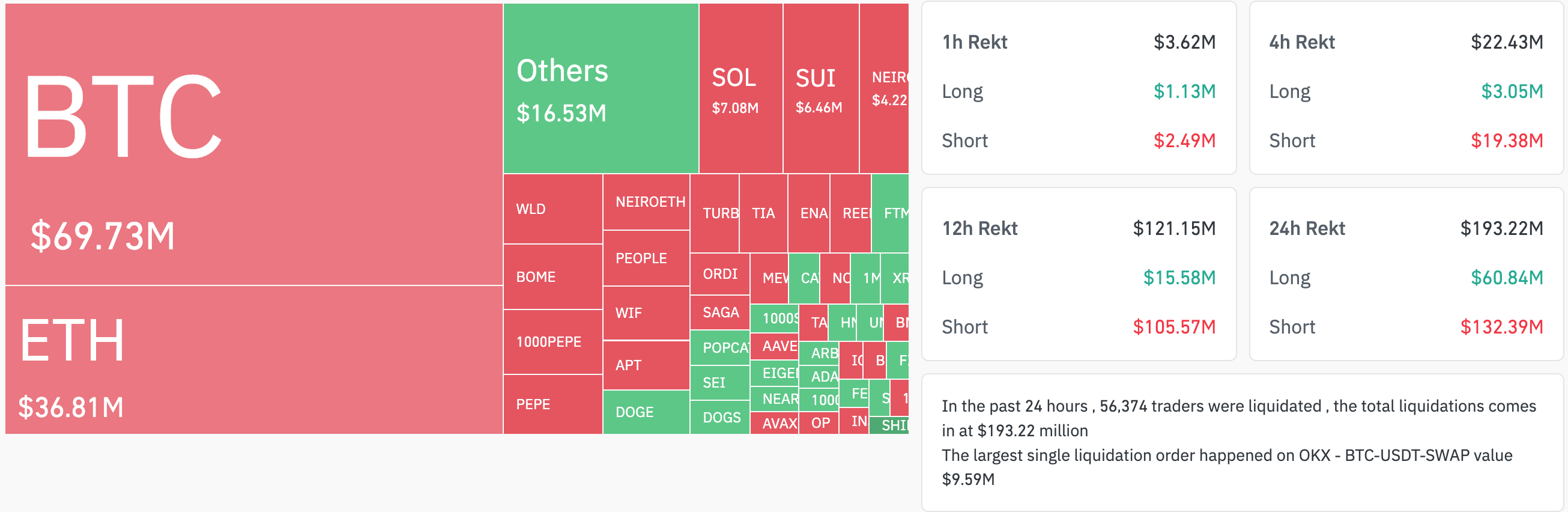Select the ETH $36.81M heatmap tile
This screenshot has width=1568, height=512.
(x=253, y=360)
